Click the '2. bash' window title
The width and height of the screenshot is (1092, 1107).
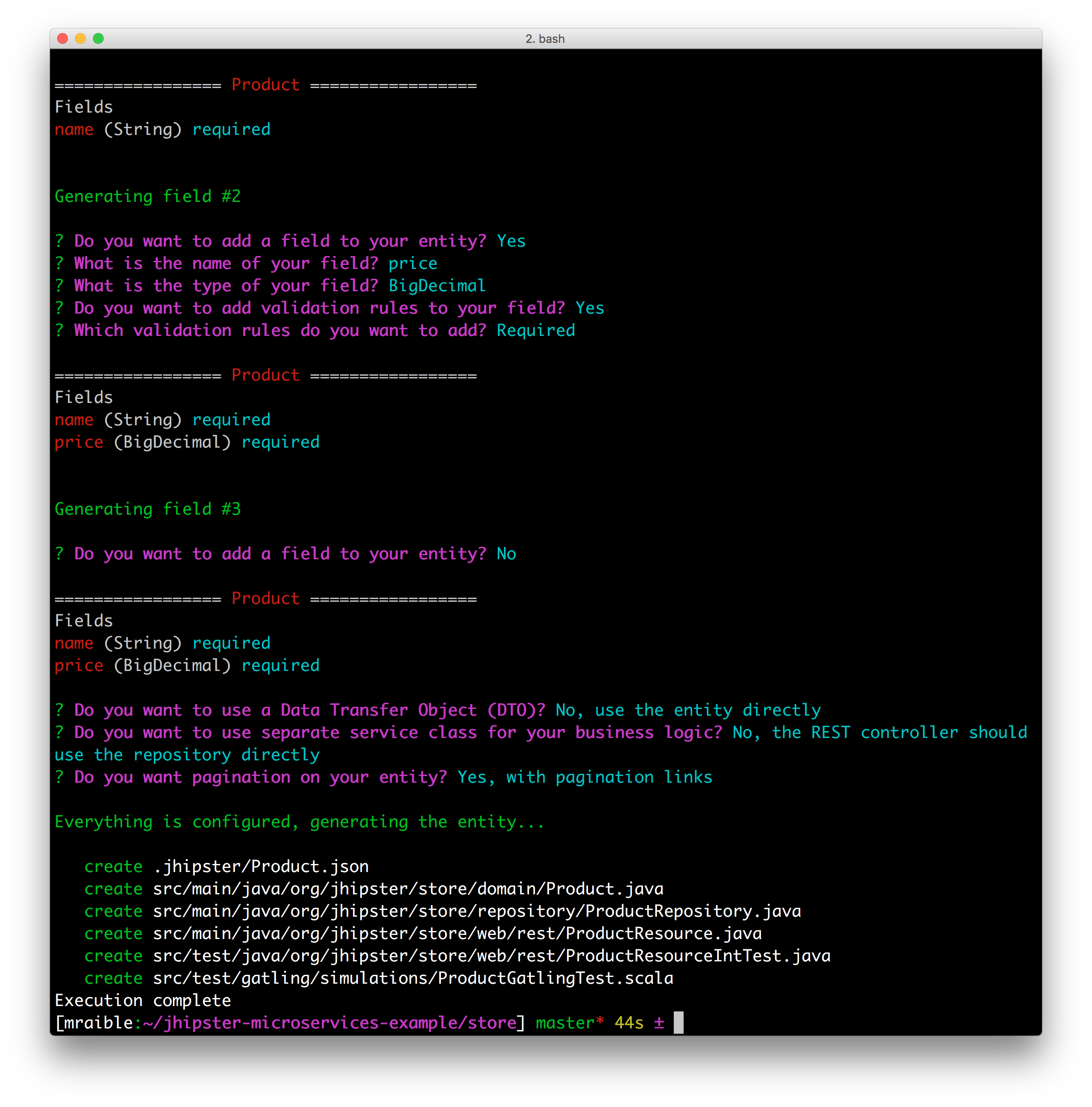(x=545, y=39)
